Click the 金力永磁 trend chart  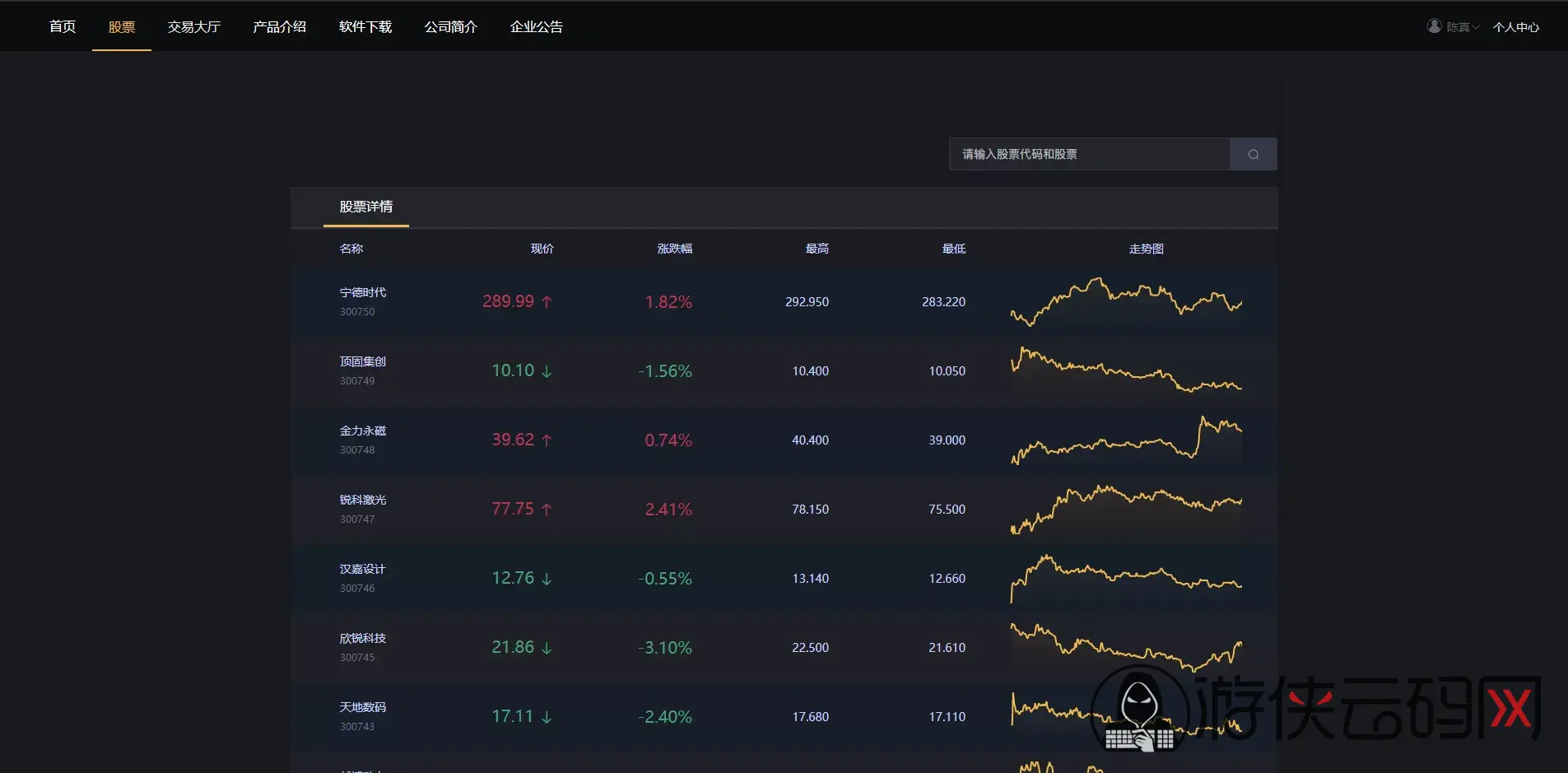pyautogui.click(x=1126, y=440)
